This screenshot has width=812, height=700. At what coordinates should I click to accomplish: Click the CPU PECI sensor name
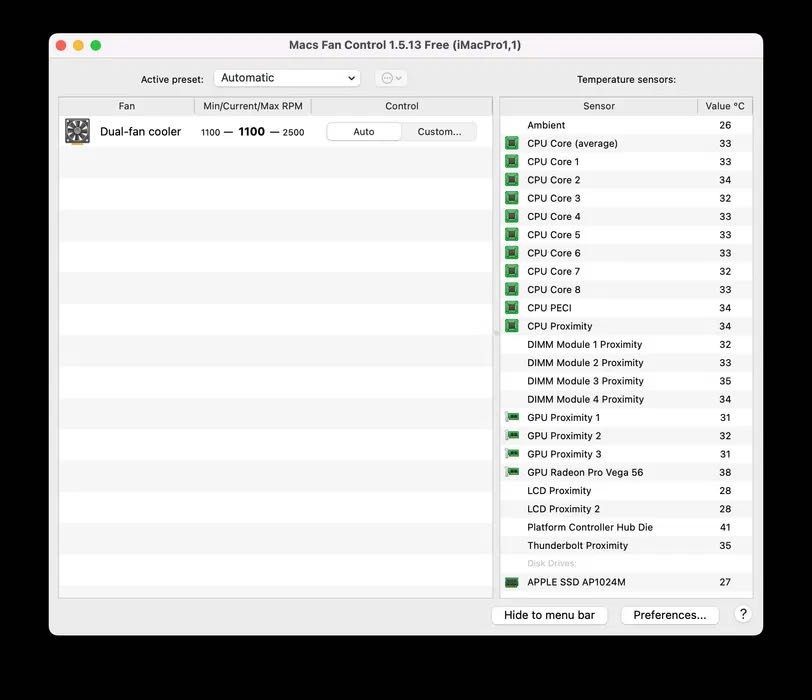[549, 308]
